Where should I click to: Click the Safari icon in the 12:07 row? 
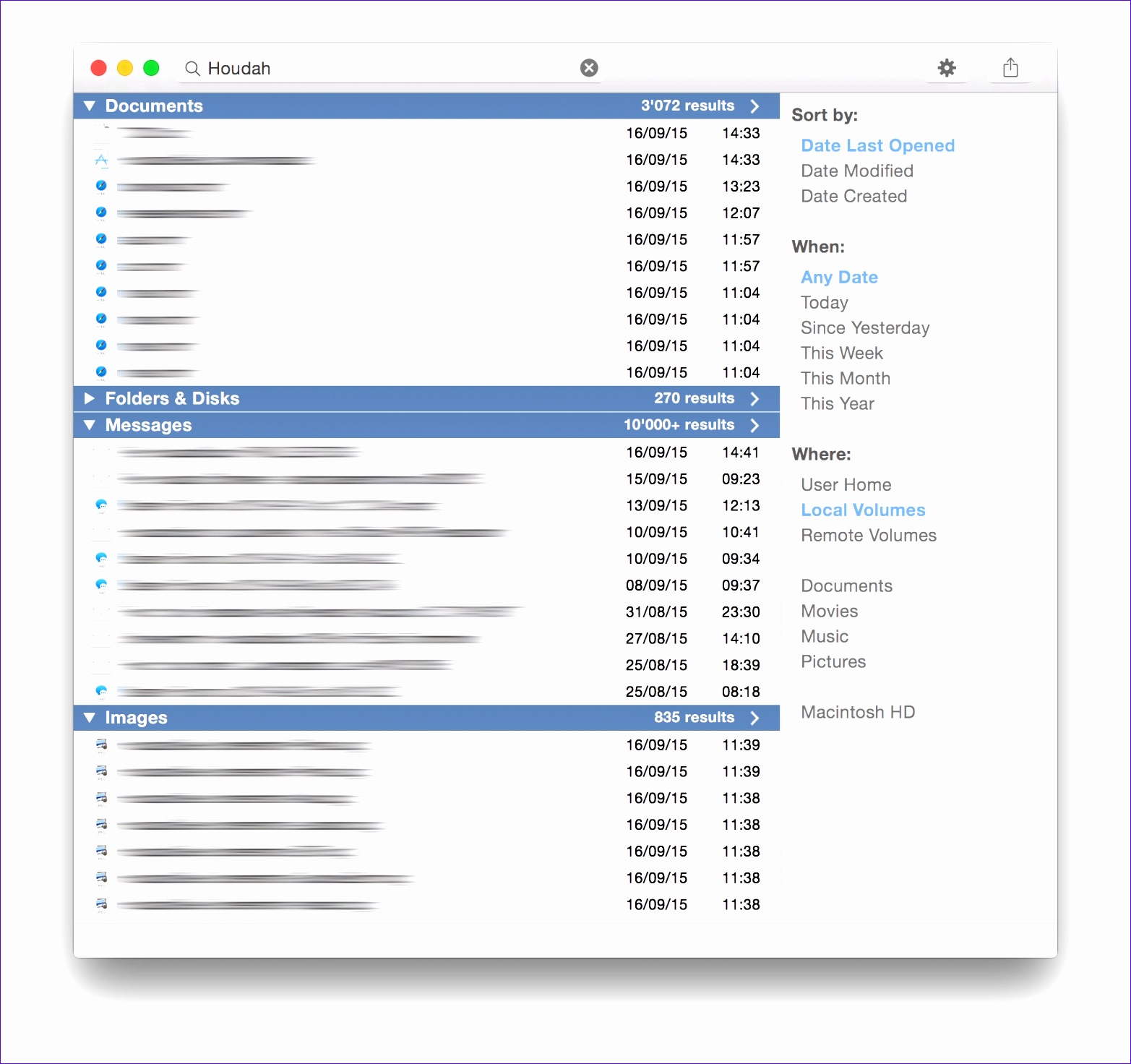point(101,213)
